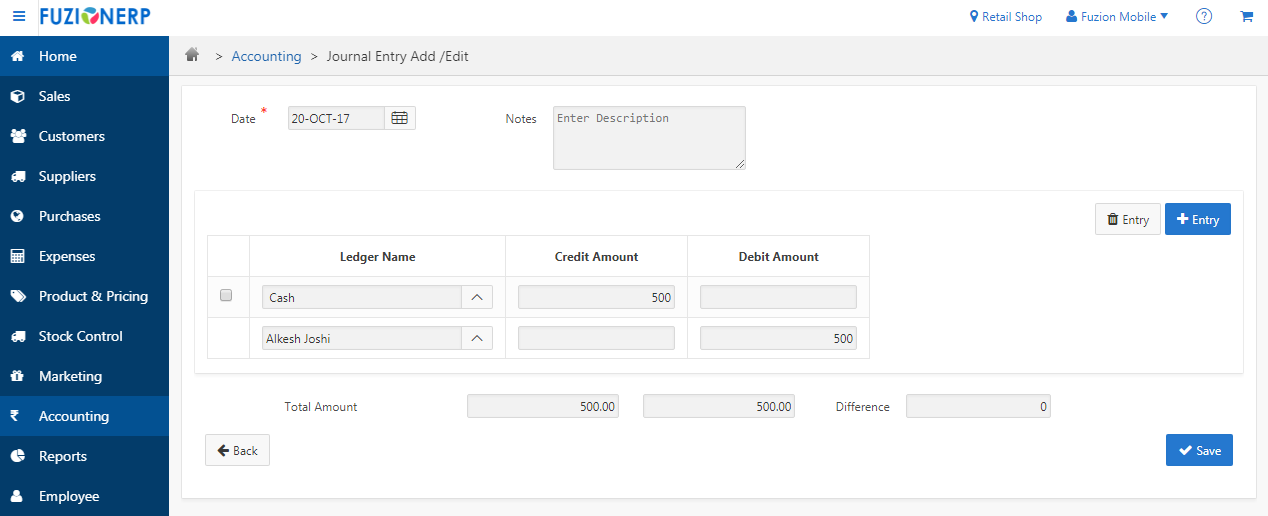The width and height of the screenshot is (1268, 516).
Task: Go to Reports in the sidebar
Action: pyautogui.click(x=62, y=456)
